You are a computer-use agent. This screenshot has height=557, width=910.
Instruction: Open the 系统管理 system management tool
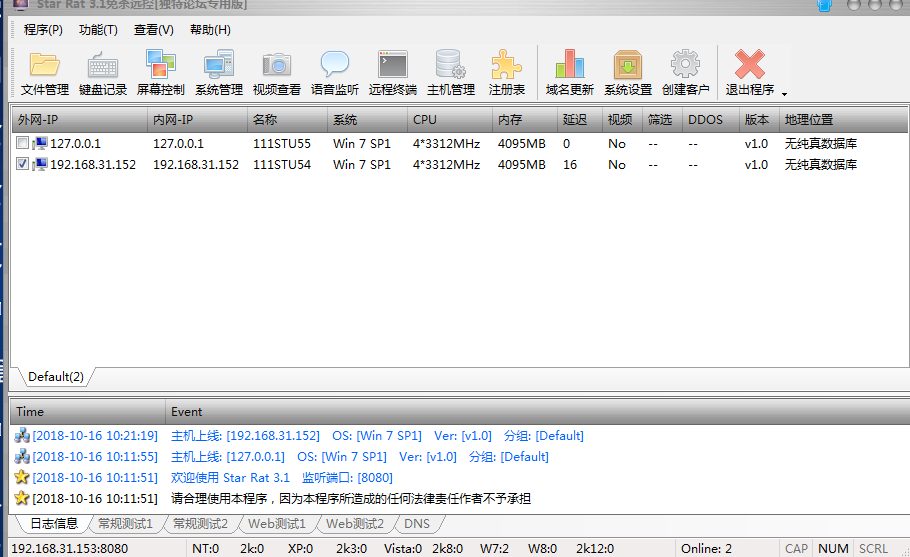(219, 73)
